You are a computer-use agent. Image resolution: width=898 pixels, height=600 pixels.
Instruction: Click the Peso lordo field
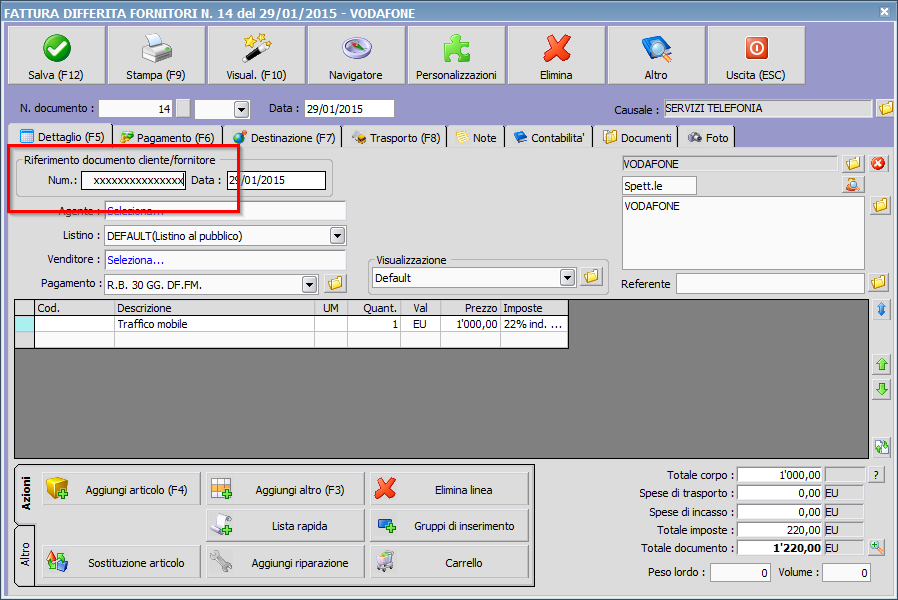click(740, 573)
